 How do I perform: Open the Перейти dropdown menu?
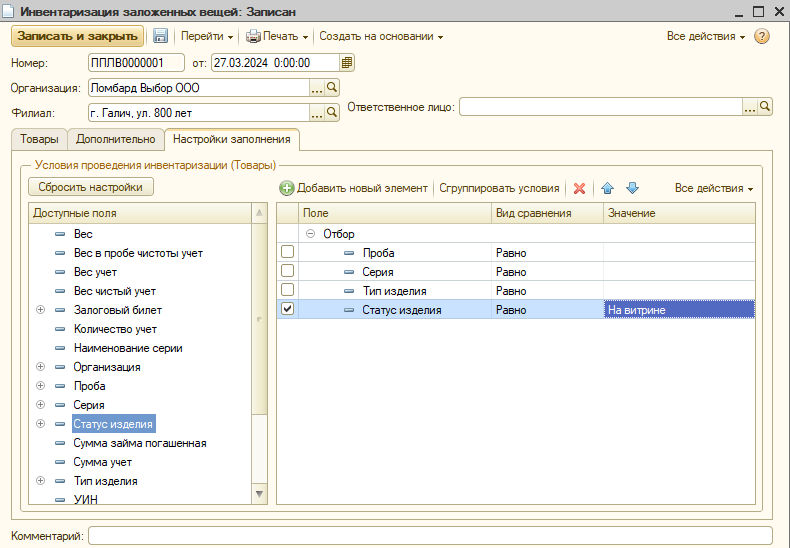coord(207,36)
